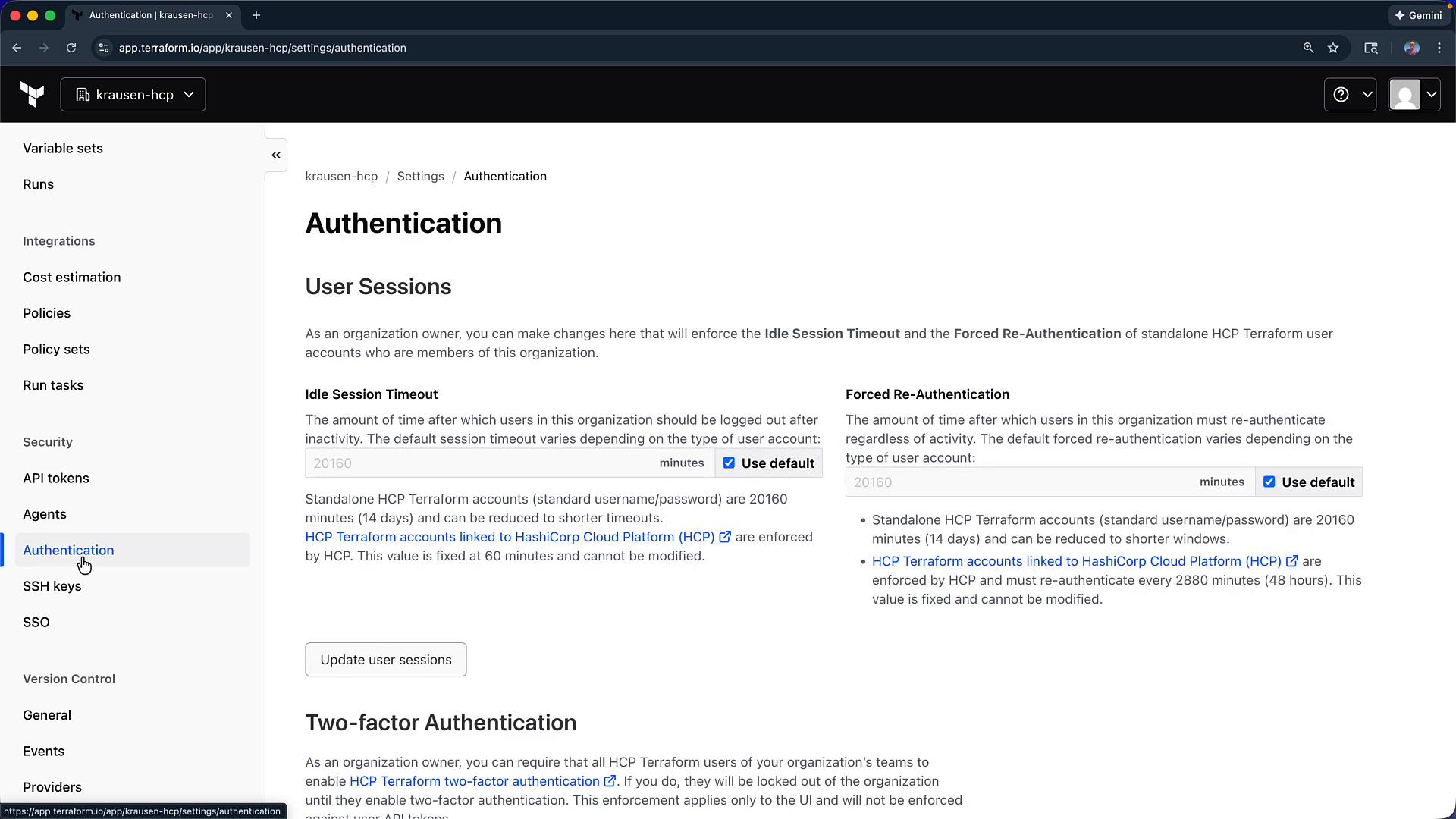This screenshot has height=819, width=1456.
Task: Click Idle Session Timeout minutes field
Action: click(510, 463)
